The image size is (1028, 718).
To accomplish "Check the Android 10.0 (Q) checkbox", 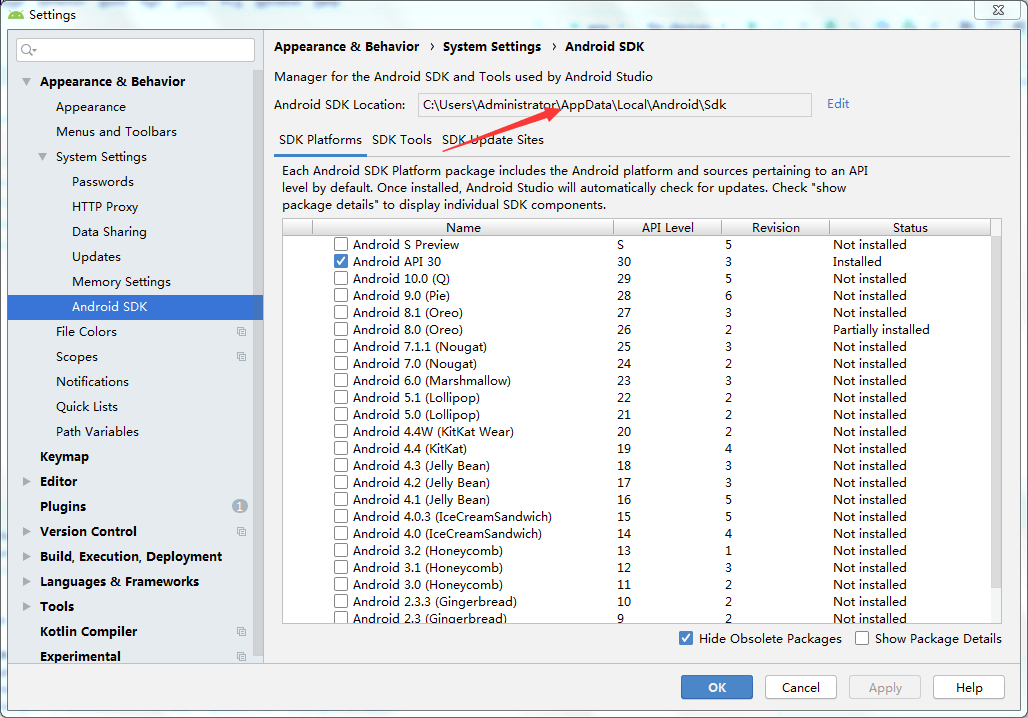I will [x=341, y=278].
